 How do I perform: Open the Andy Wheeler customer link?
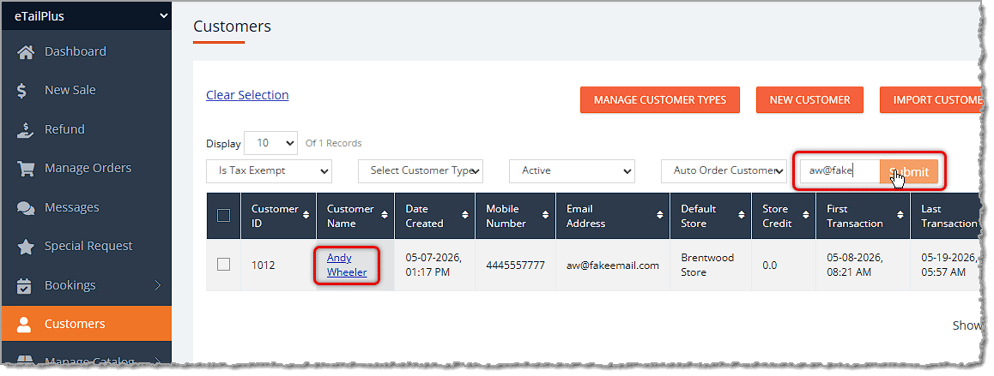tap(347, 264)
